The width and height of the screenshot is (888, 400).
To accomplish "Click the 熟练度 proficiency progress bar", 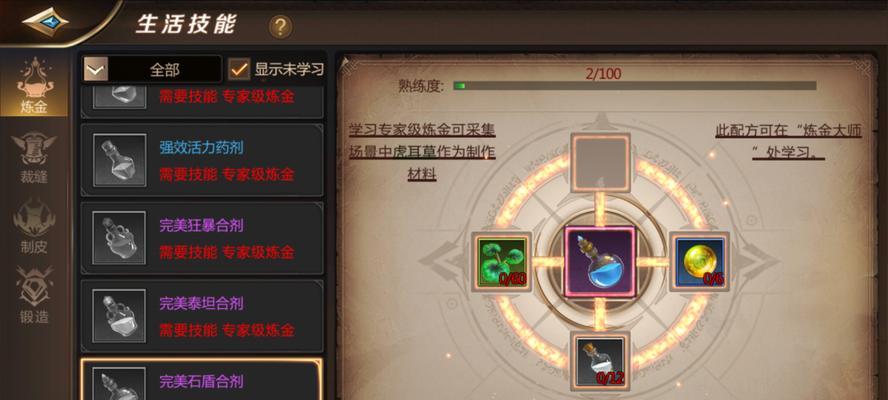I will (634, 86).
